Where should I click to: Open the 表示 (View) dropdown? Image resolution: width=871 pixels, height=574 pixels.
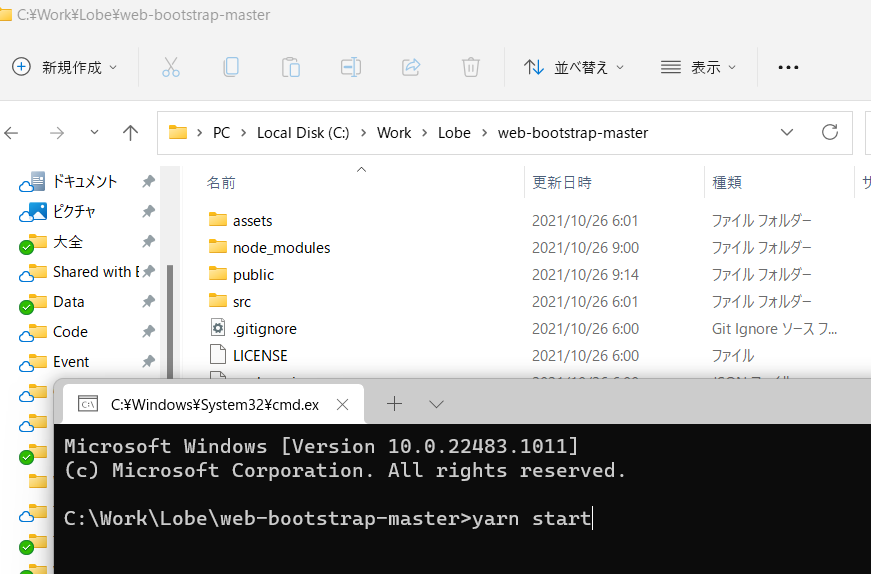pos(698,67)
